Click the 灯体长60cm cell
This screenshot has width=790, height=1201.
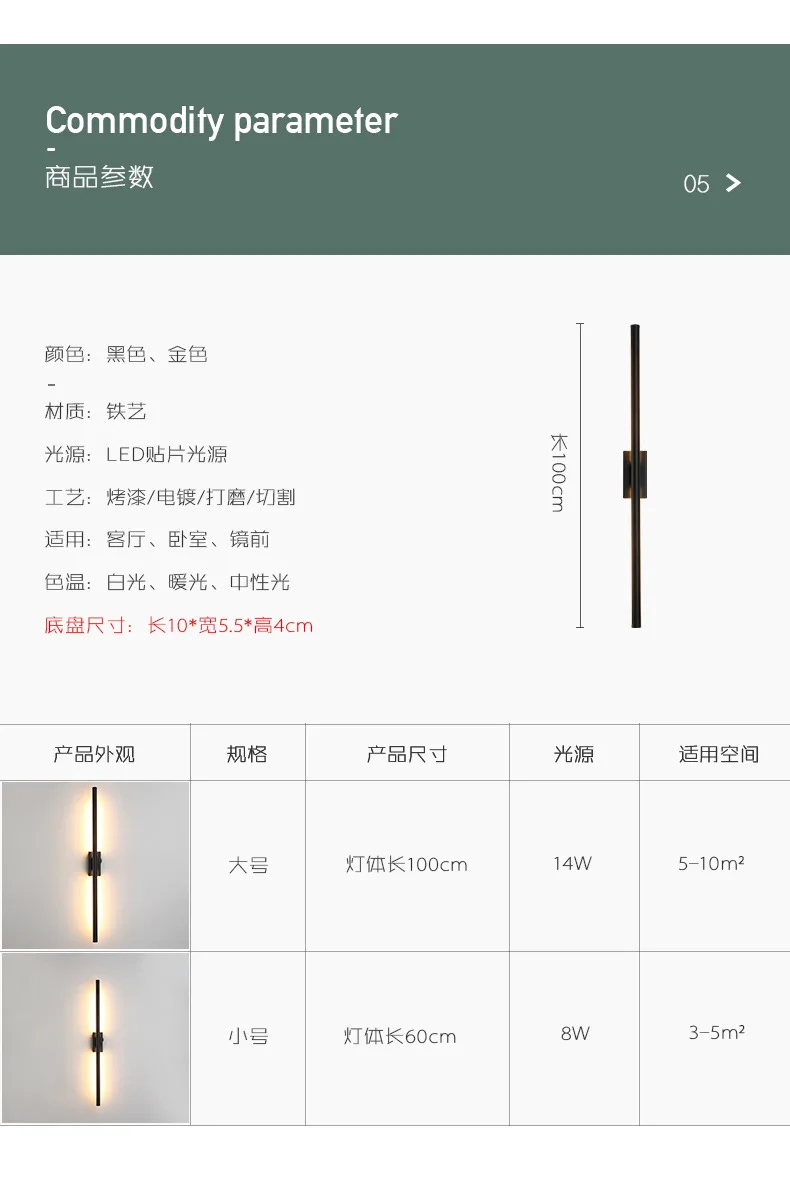pyautogui.click(x=400, y=1037)
